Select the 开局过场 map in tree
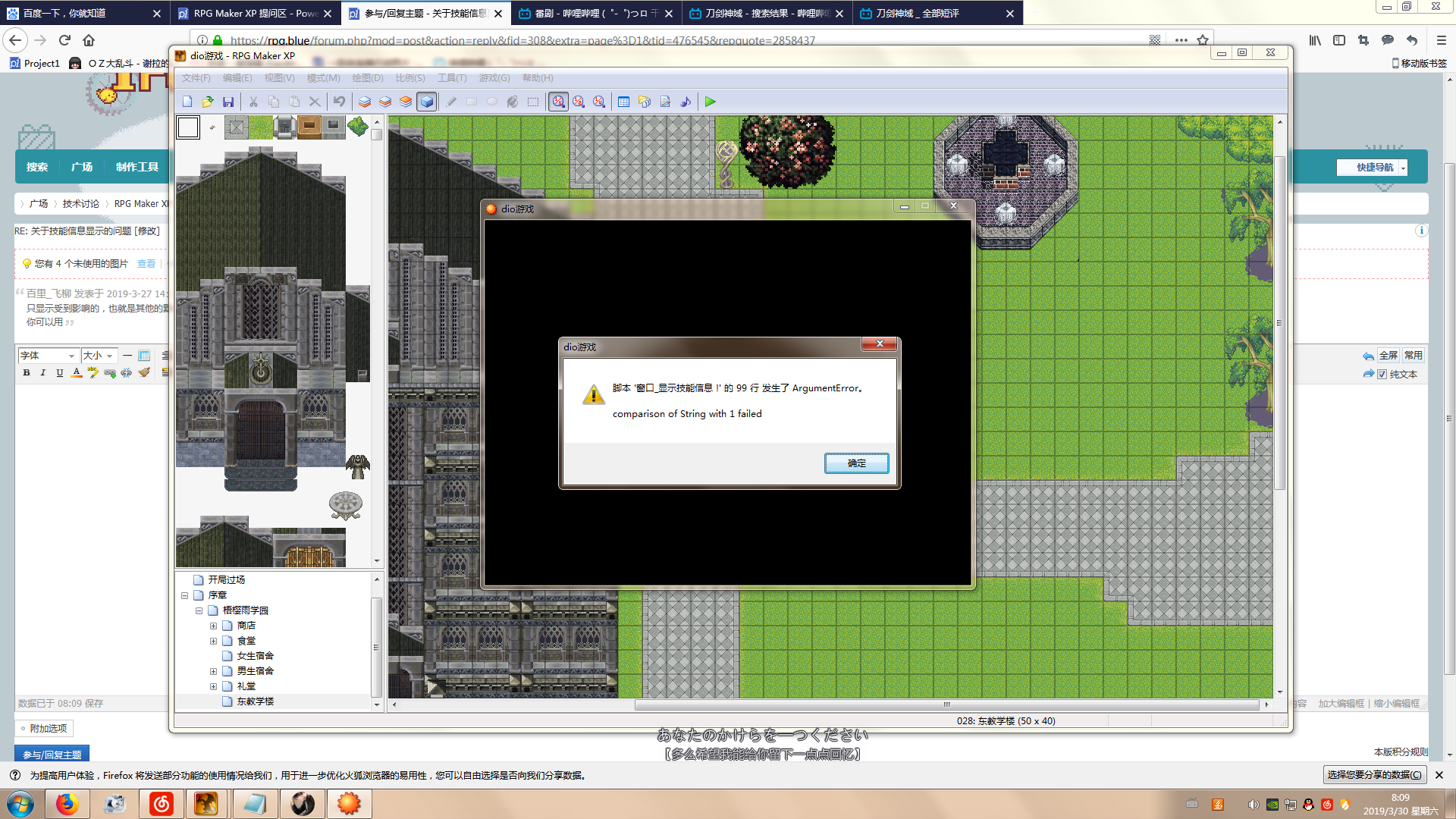This screenshot has height=819, width=1456. [226, 579]
